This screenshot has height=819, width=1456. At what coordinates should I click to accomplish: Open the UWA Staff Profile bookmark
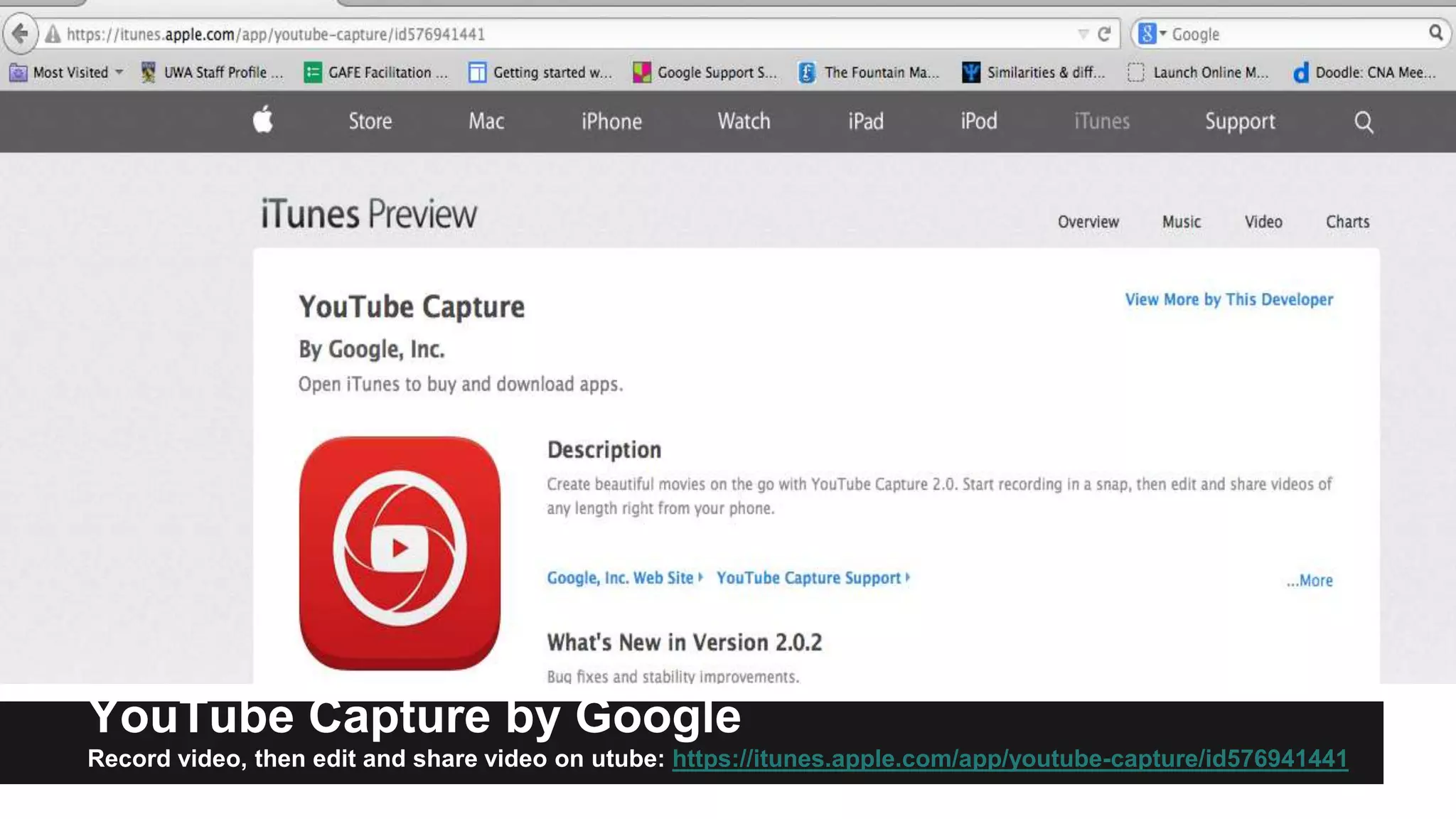tap(212, 73)
